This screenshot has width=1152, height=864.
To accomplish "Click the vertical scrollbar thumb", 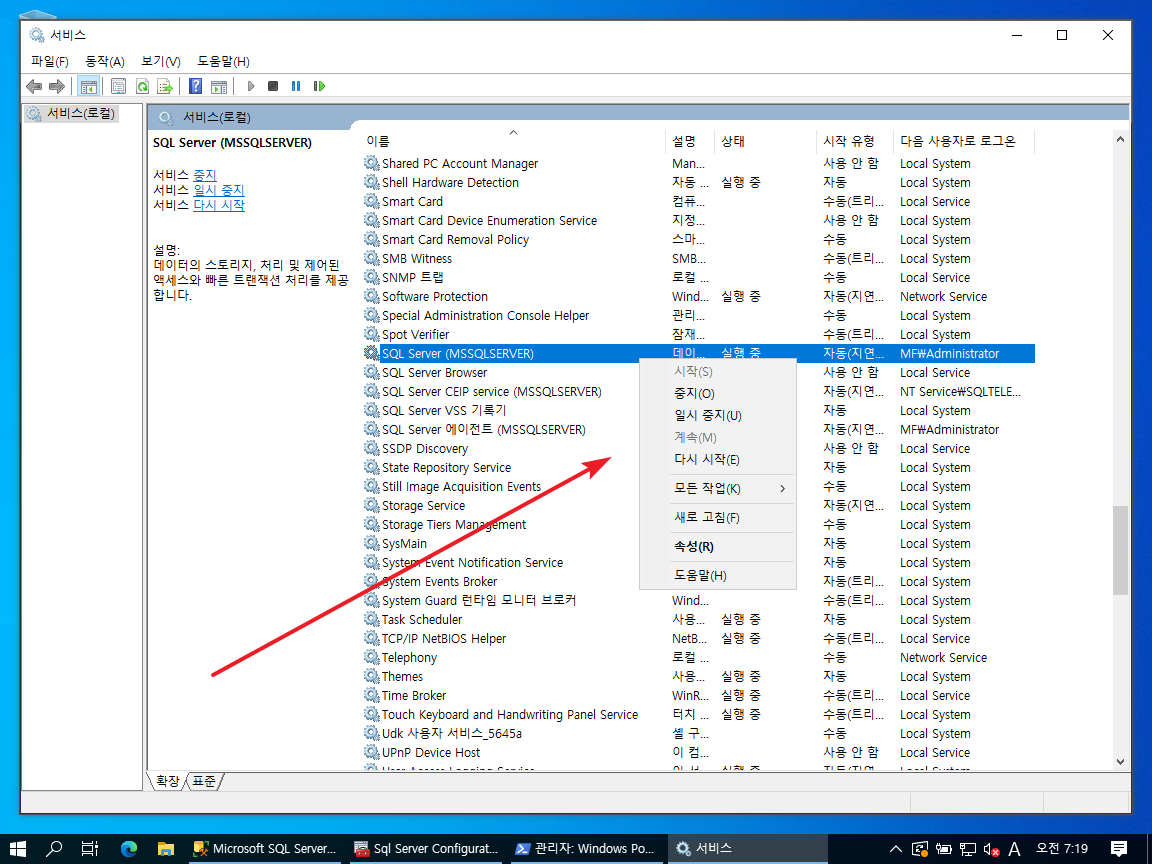I will pos(1120,550).
